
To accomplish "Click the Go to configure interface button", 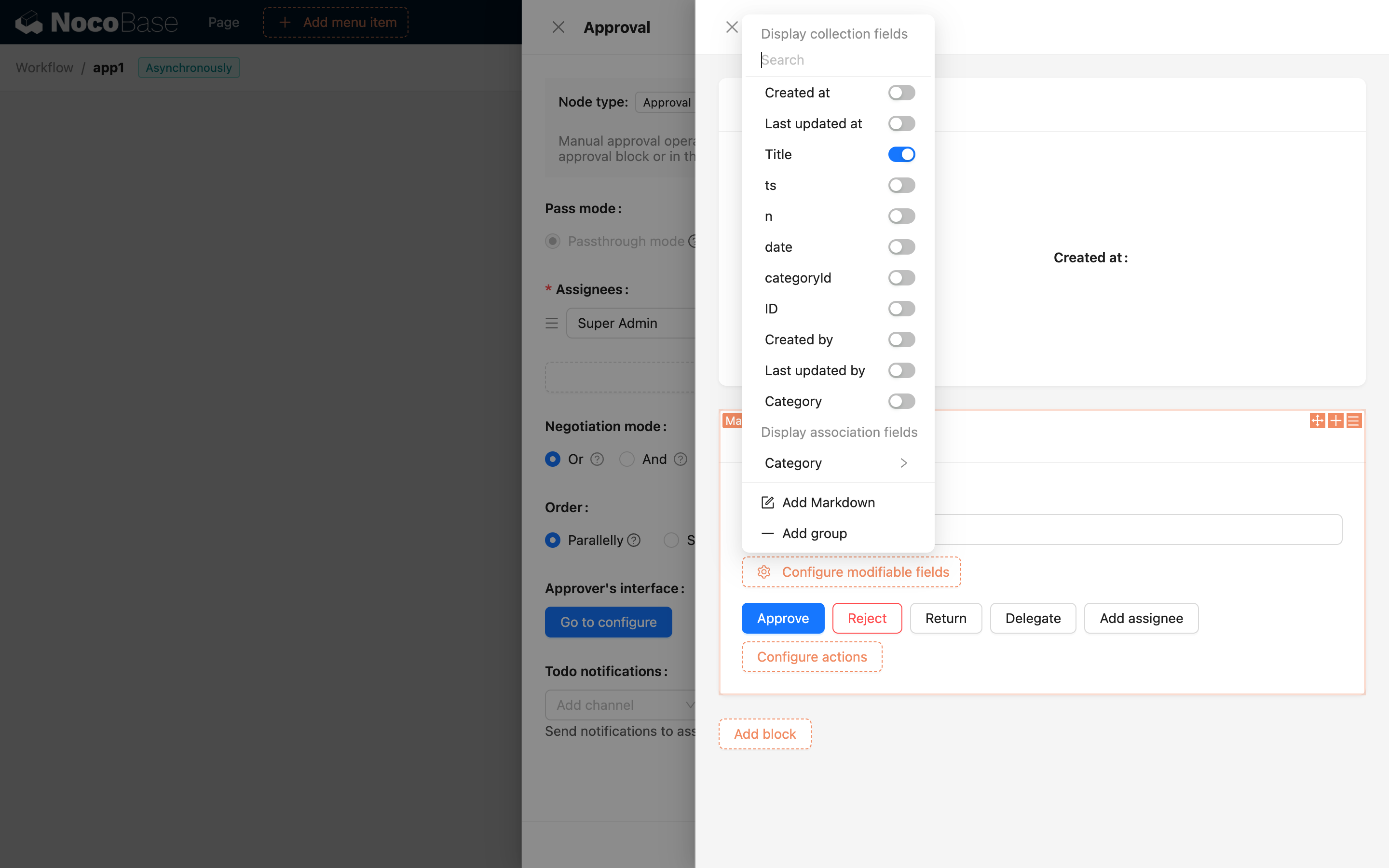I will pos(608,621).
